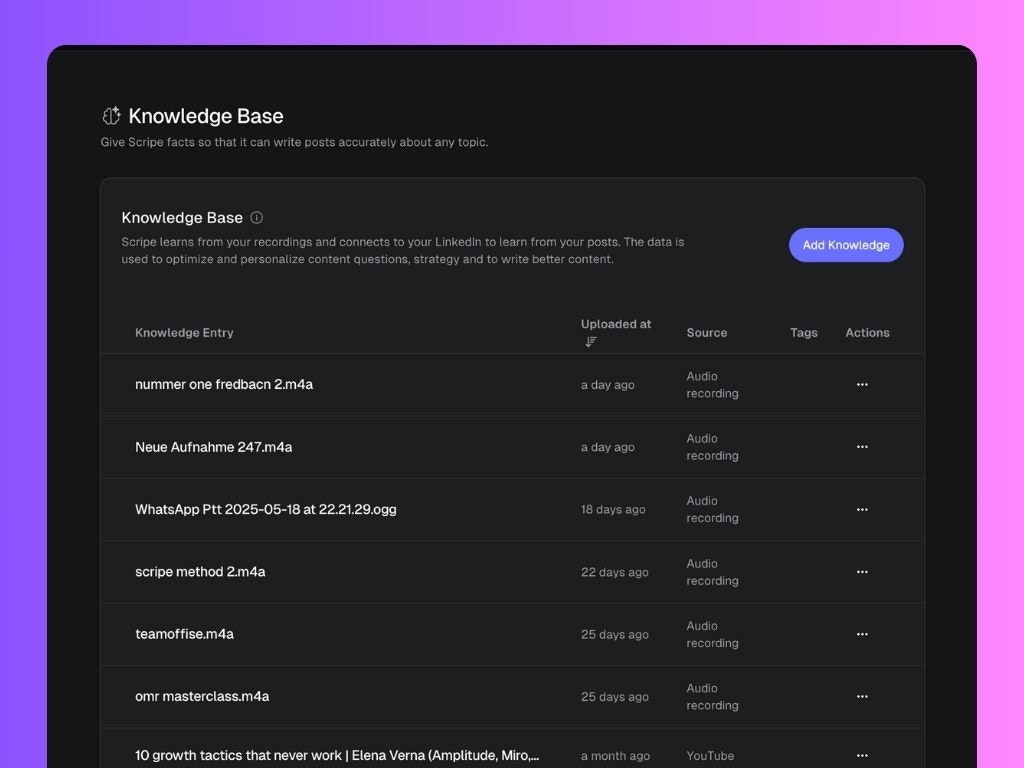Click the YouTube source label
Image resolution: width=1024 pixels, height=768 pixels.
(x=710, y=756)
